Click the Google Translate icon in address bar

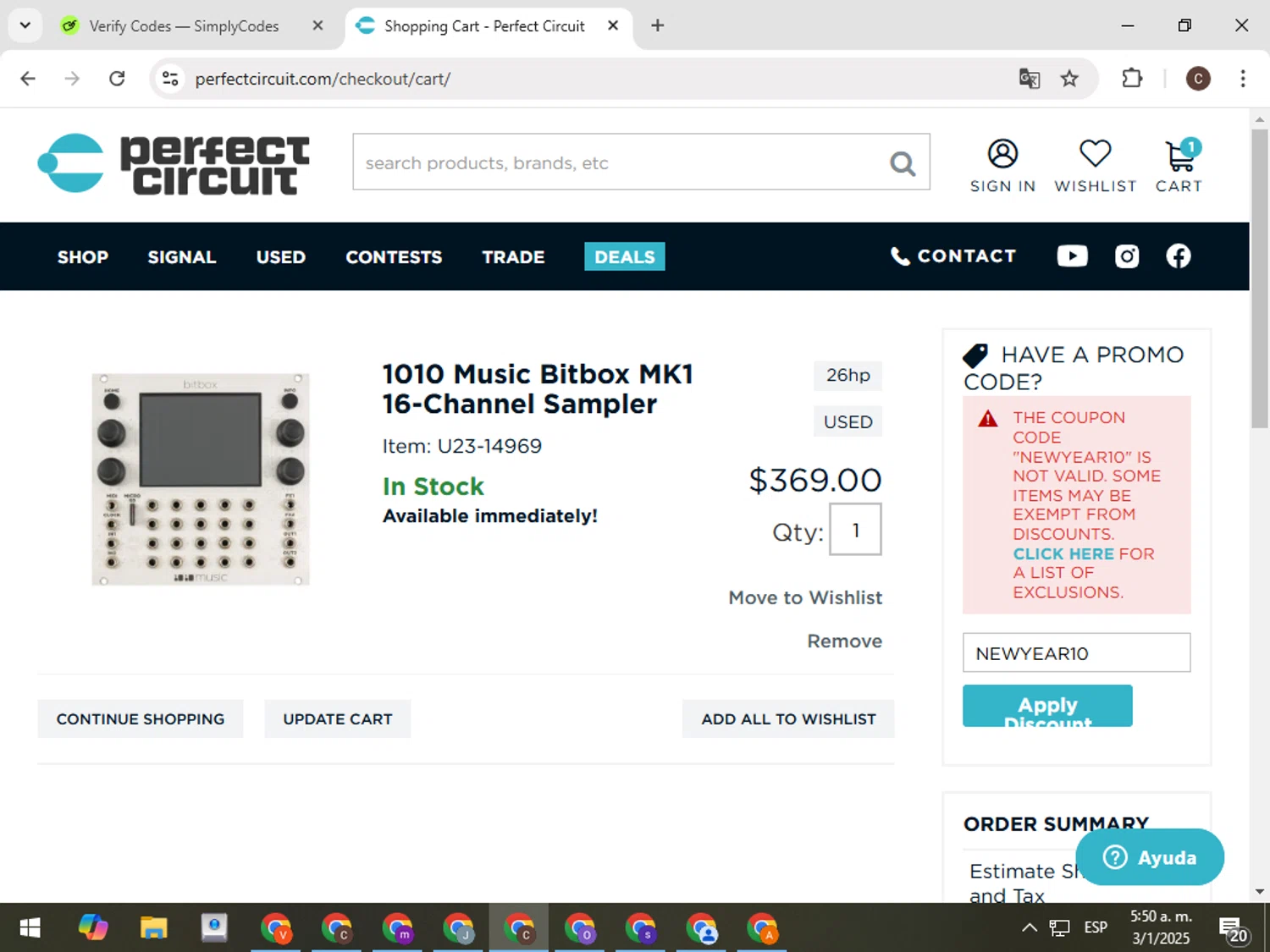(x=1029, y=79)
